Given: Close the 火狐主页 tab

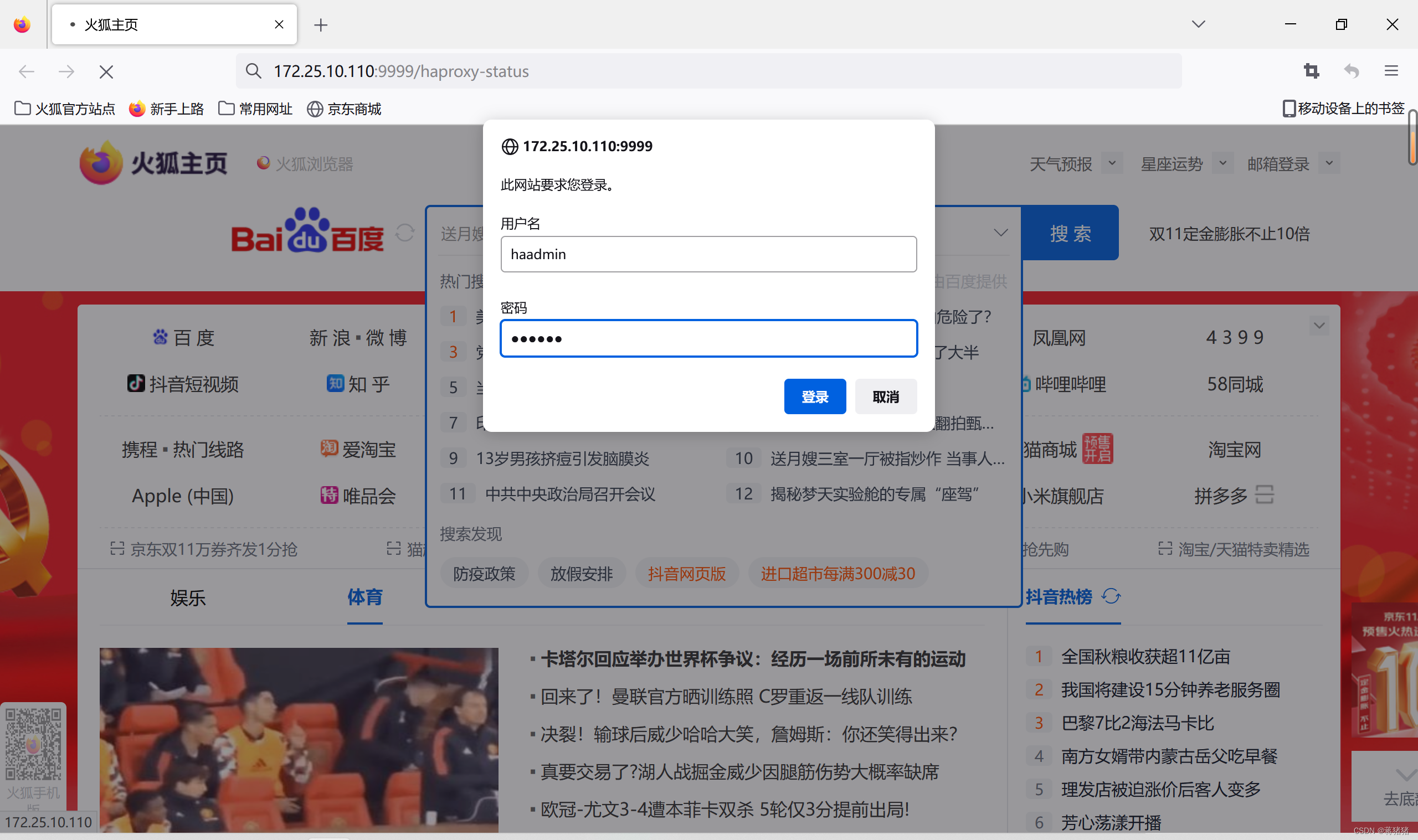Looking at the screenshot, I should pos(279,24).
